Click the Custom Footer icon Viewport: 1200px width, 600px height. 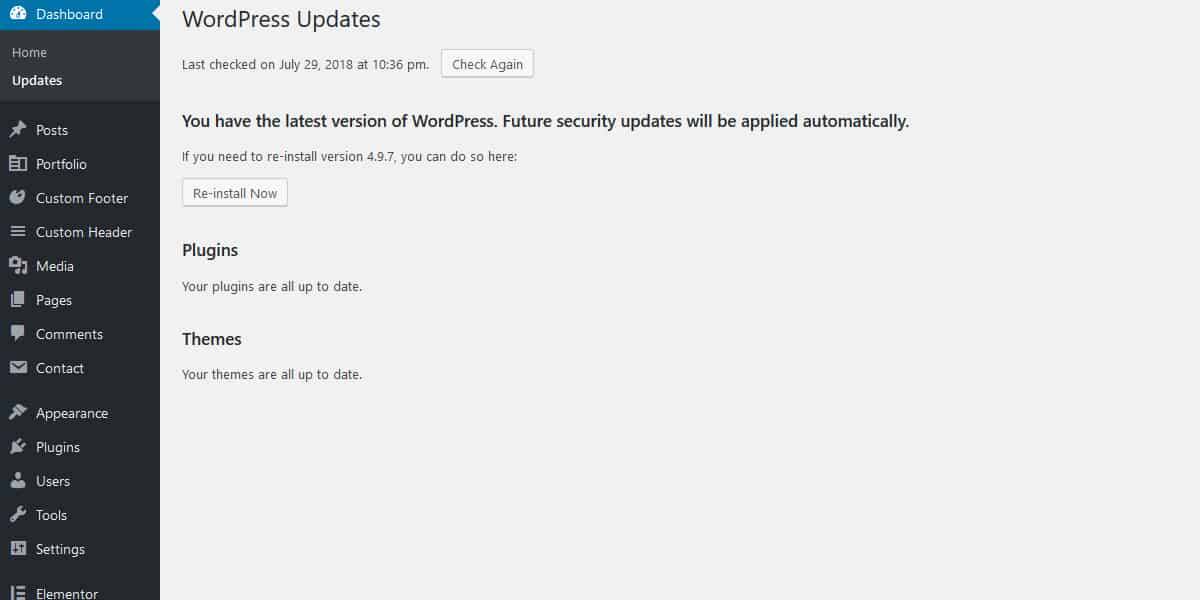coord(18,198)
